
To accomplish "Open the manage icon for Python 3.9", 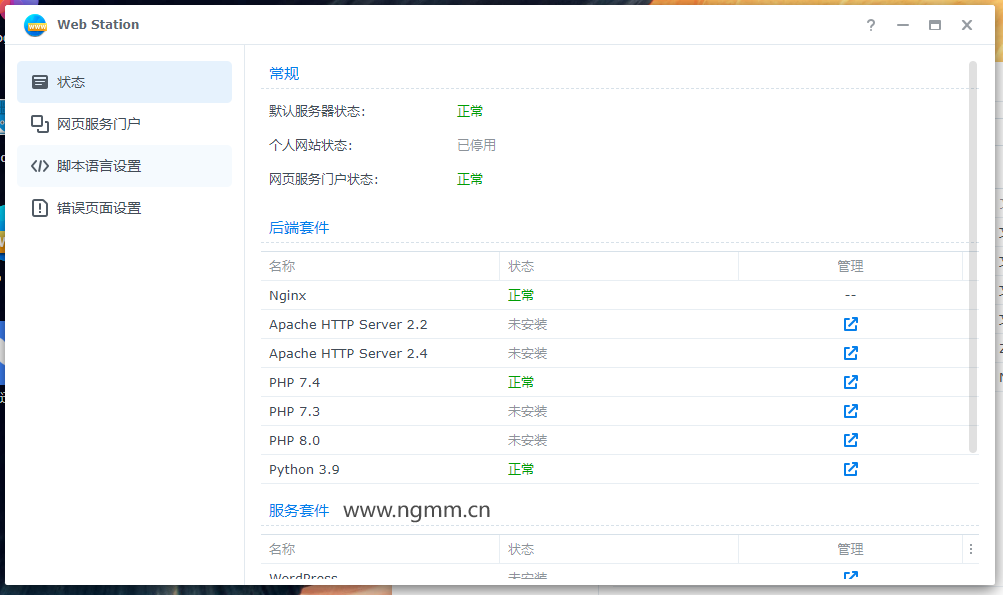I will (849, 469).
